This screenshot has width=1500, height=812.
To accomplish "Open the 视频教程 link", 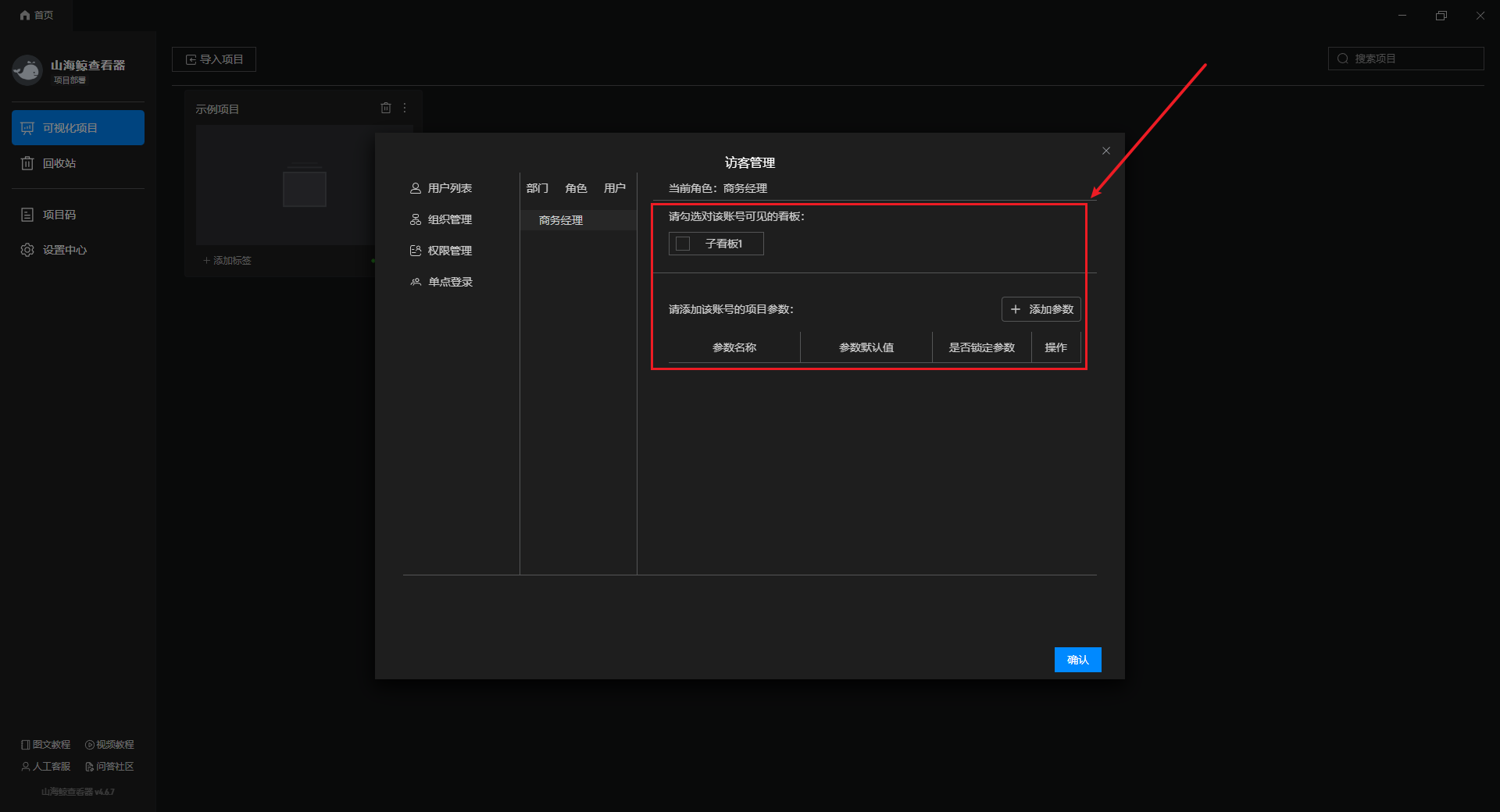I will pos(109,745).
